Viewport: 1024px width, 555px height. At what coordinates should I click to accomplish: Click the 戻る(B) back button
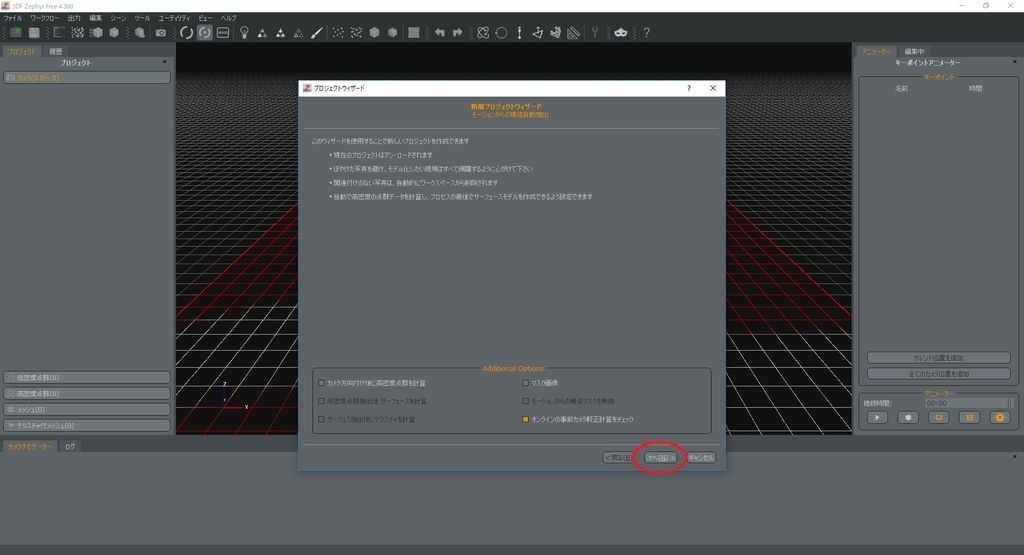click(x=617, y=458)
